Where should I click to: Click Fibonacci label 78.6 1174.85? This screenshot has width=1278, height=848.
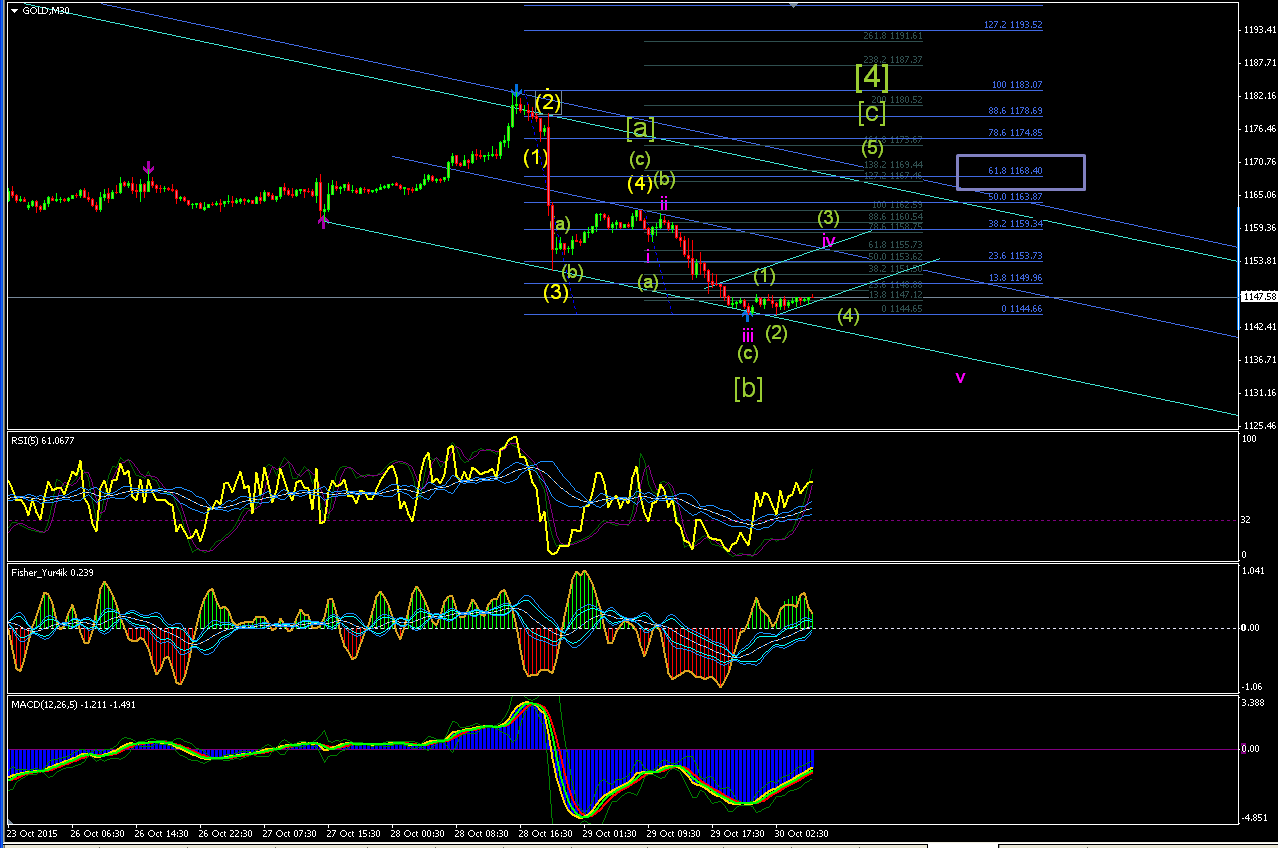tap(1015, 133)
